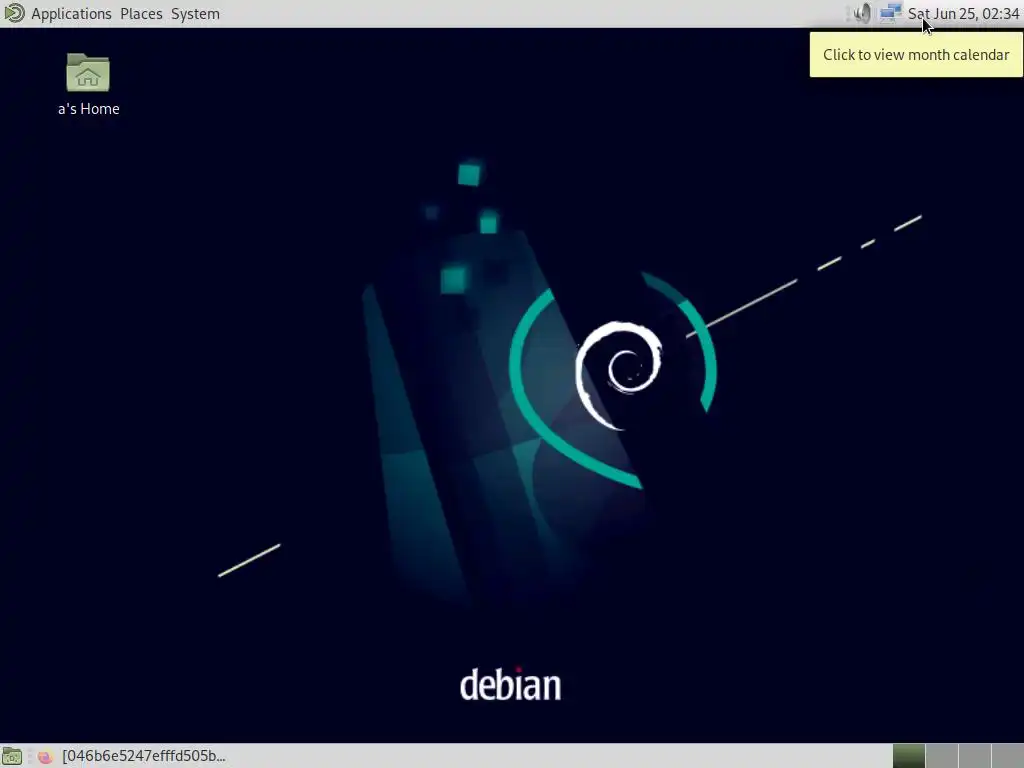Open the Places menu

click(x=141, y=14)
